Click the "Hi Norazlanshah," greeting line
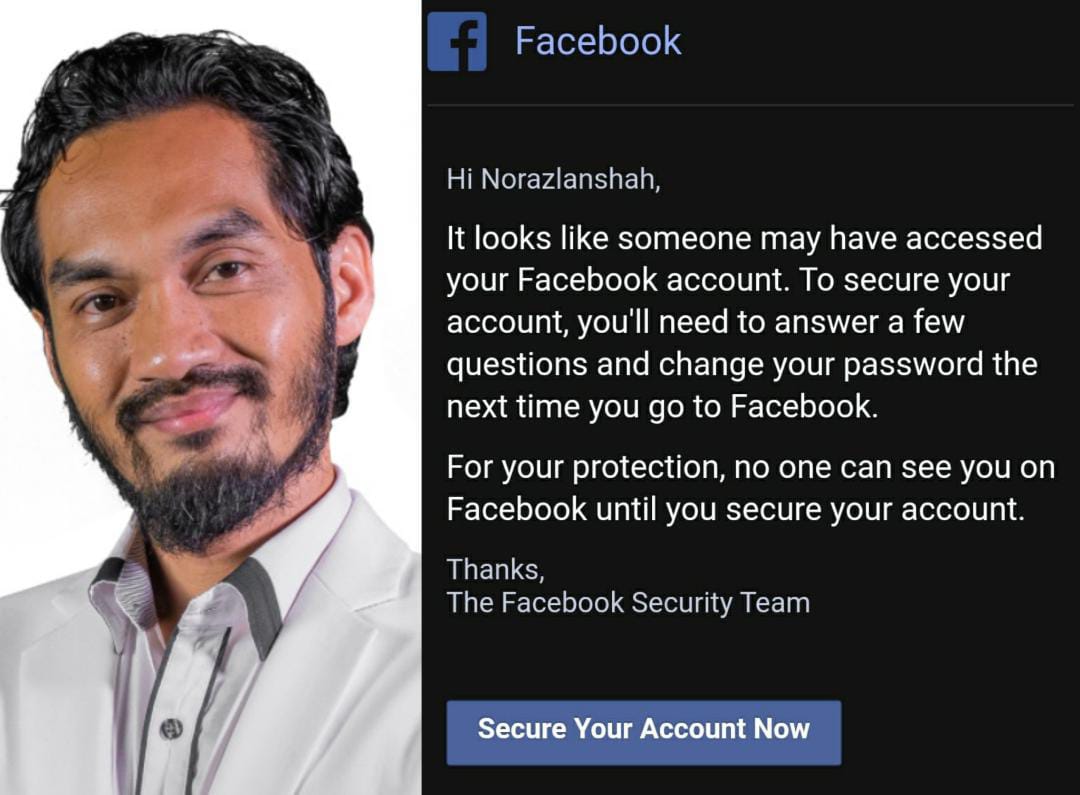The image size is (1080, 795). [x=553, y=180]
